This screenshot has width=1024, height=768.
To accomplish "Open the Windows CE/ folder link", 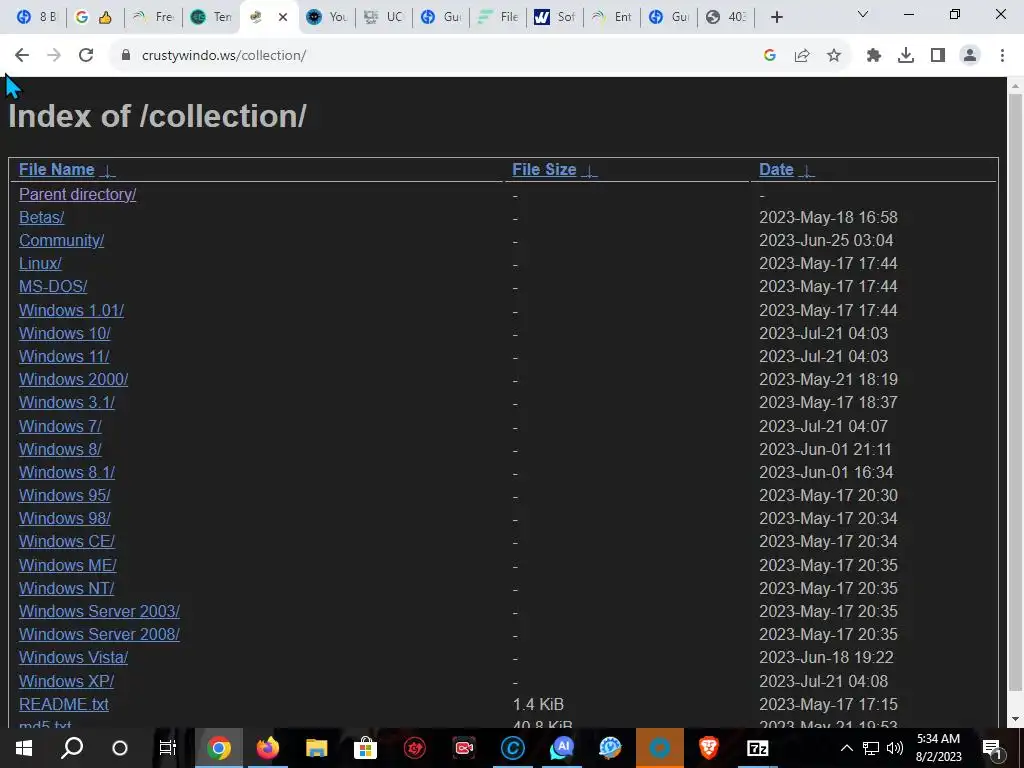I will coord(67,541).
